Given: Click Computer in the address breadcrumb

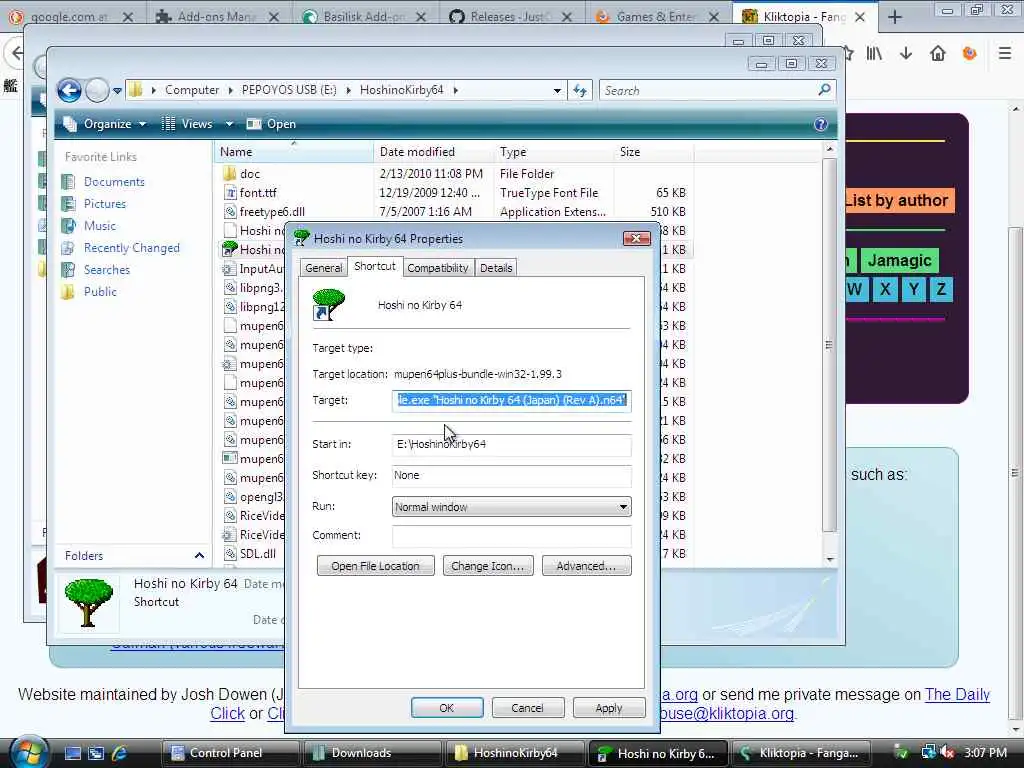Looking at the screenshot, I should click(x=192, y=90).
